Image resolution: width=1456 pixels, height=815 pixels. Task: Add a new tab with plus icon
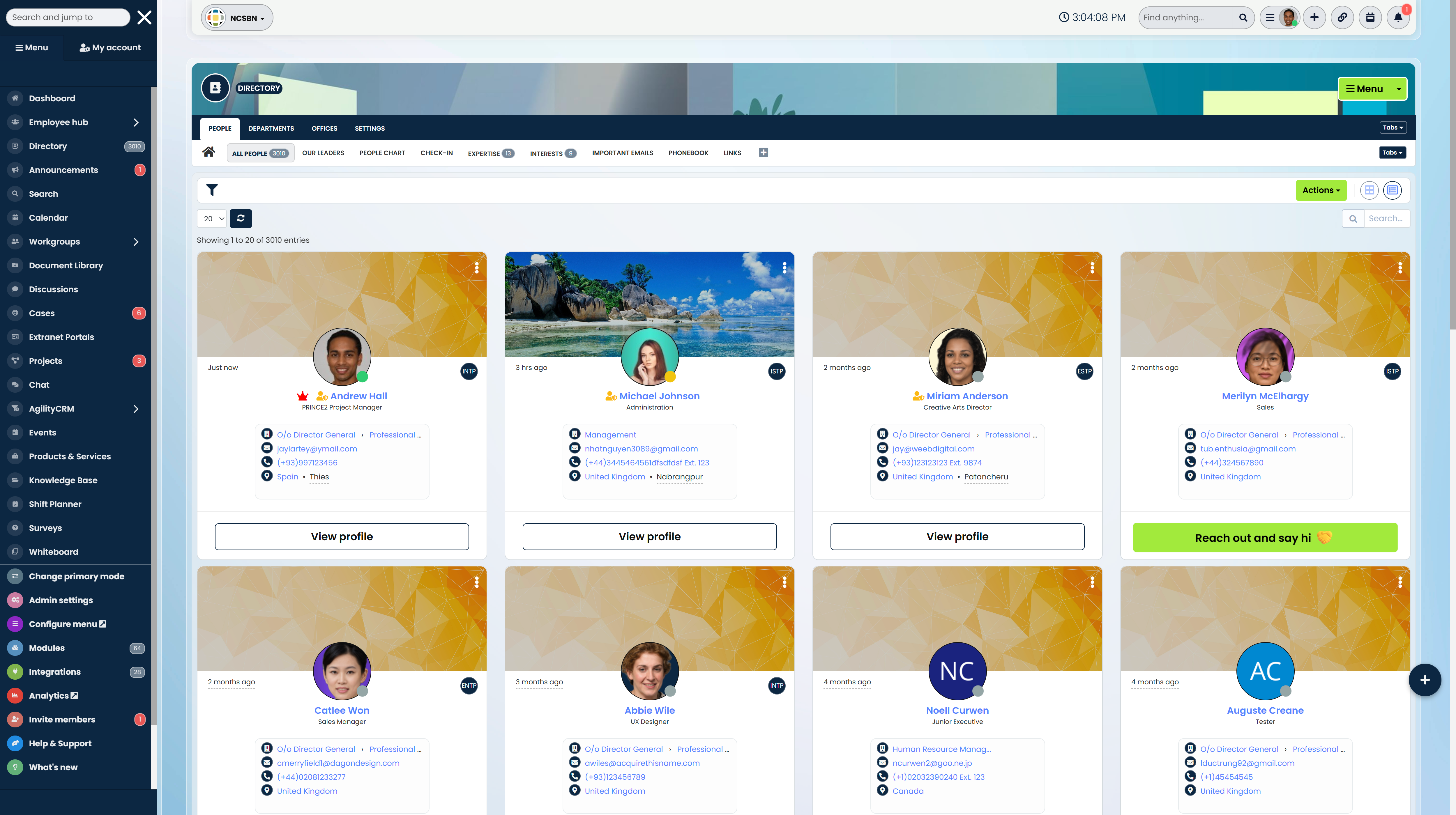[763, 153]
